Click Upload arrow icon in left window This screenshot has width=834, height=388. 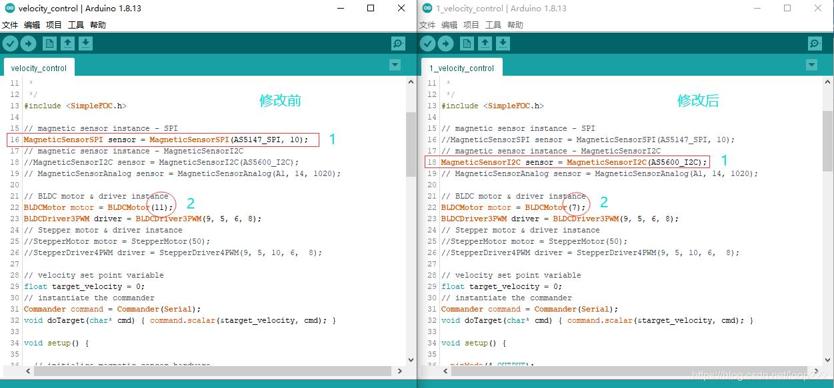28,44
